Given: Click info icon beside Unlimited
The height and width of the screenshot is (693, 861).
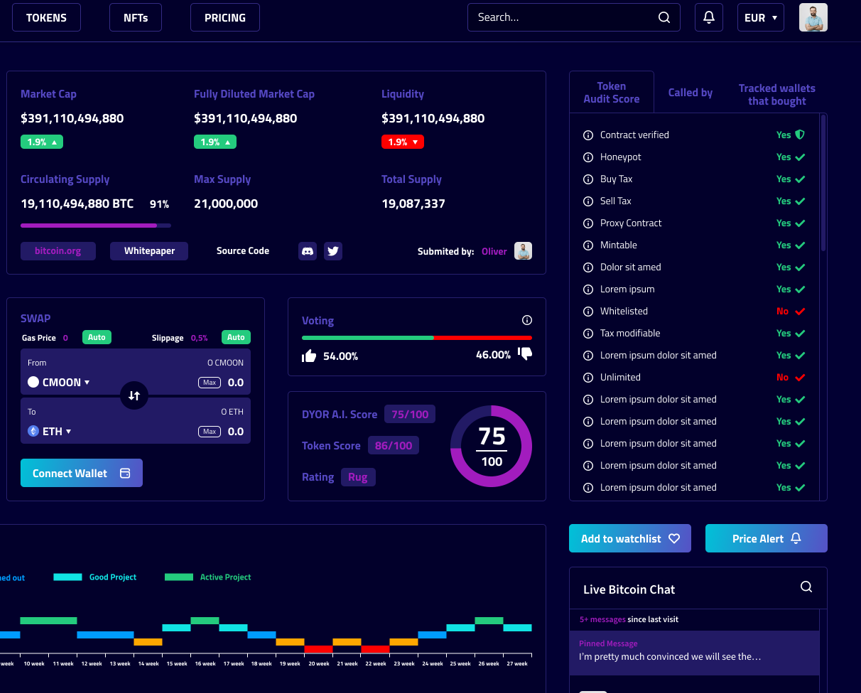Looking at the screenshot, I should (x=588, y=378).
